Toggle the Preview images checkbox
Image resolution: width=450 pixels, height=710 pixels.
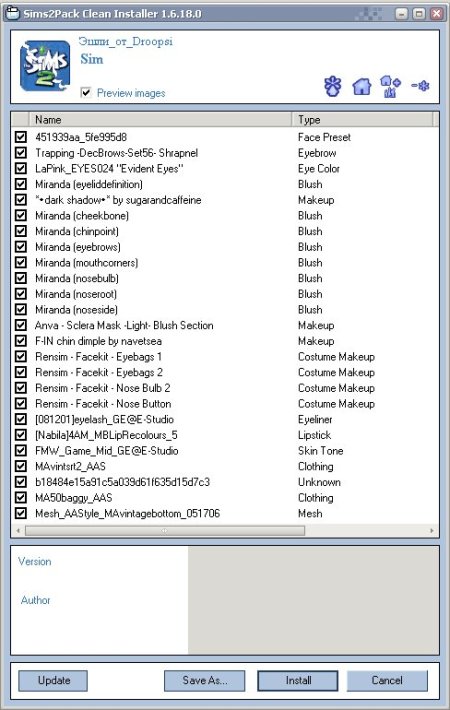pos(86,92)
